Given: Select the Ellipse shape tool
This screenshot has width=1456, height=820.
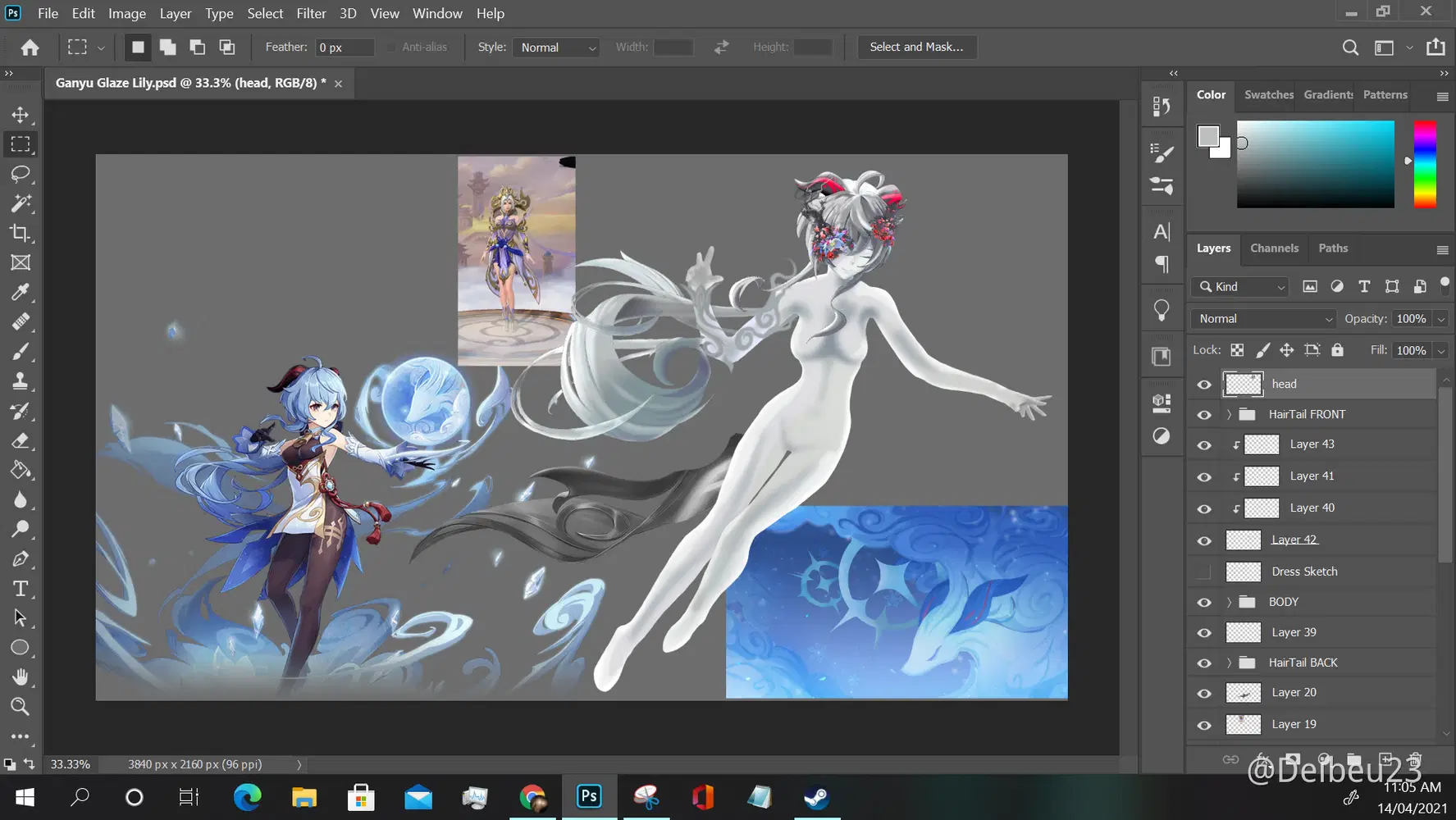Looking at the screenshot, I should click(x=21, y=648).
